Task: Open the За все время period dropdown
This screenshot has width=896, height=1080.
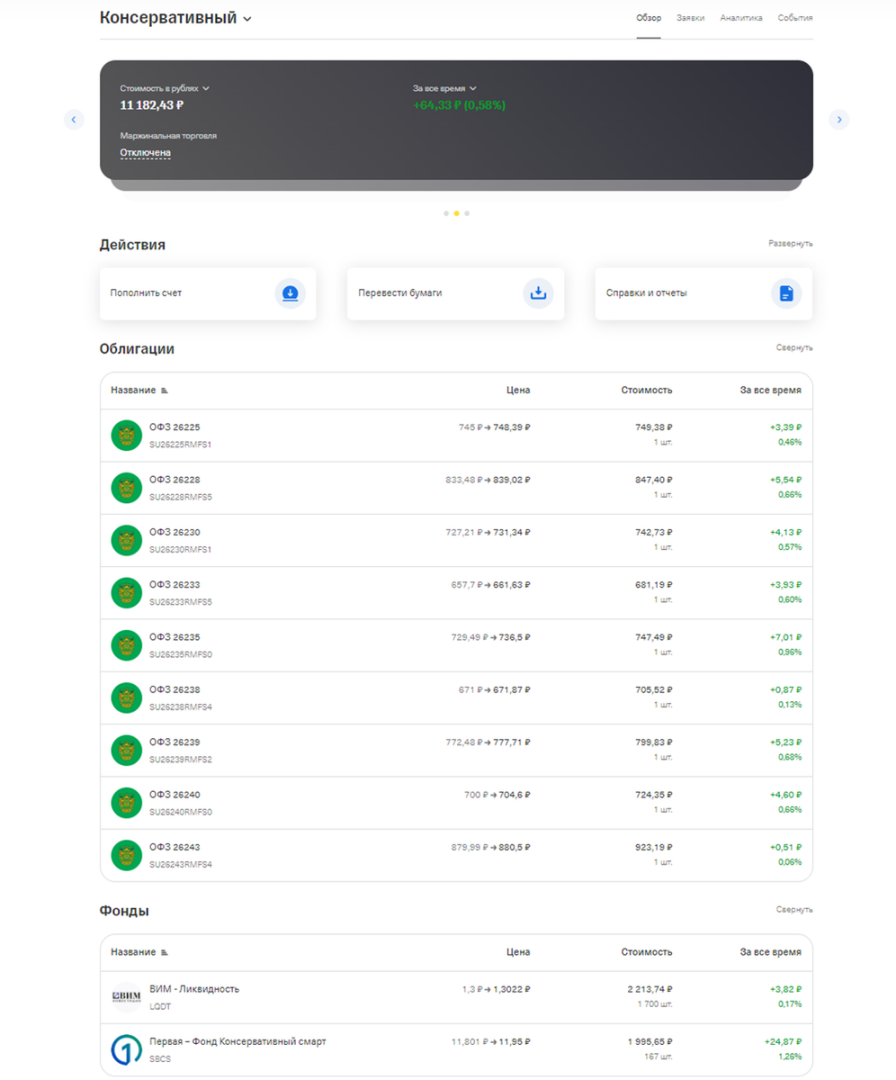Action: tap(473, 89)
